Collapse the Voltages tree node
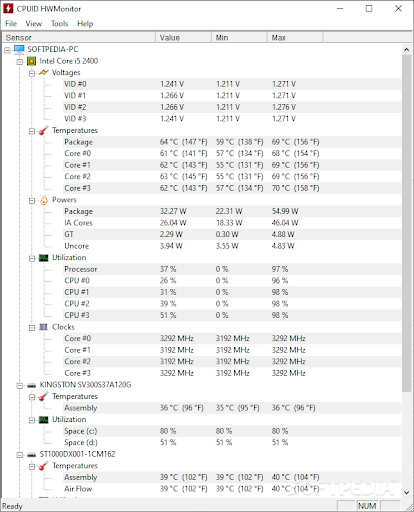Screen dimensions: 414x512 pyautogui.click(x=32, y=73)
